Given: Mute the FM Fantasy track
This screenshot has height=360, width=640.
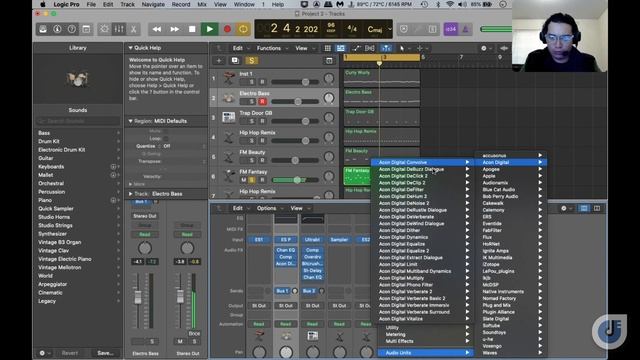Looking at the screenshot, I should [243, 180].
